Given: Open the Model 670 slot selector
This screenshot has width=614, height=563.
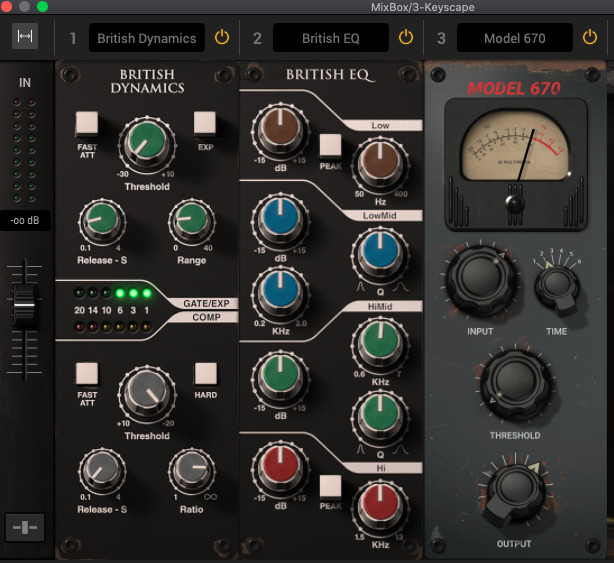Looking at the screenshot, I should tap(514, 38).
